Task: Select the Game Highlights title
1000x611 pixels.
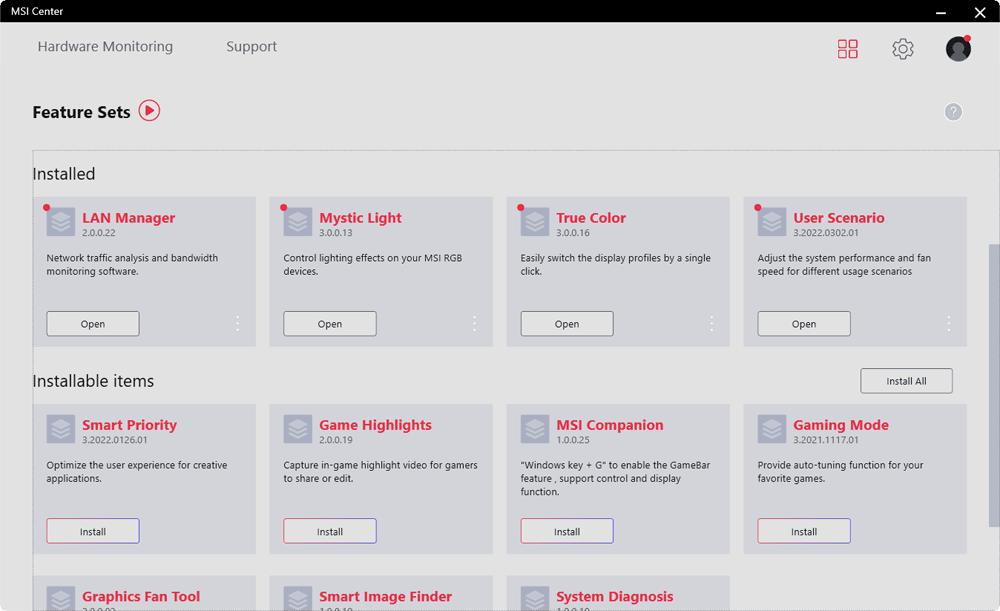Action: coord(375,425)
